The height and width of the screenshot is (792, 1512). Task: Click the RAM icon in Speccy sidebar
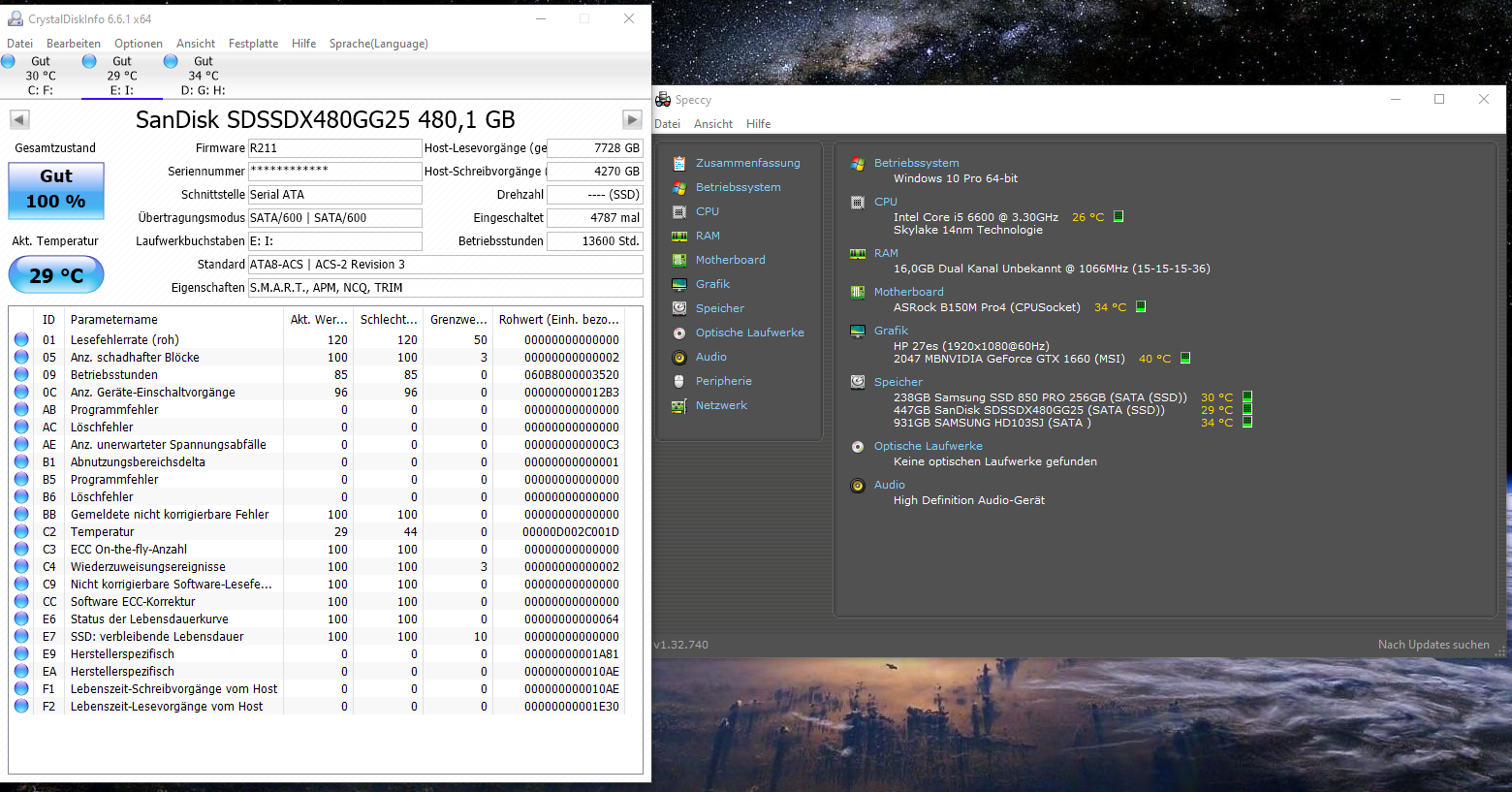(678, 236)
